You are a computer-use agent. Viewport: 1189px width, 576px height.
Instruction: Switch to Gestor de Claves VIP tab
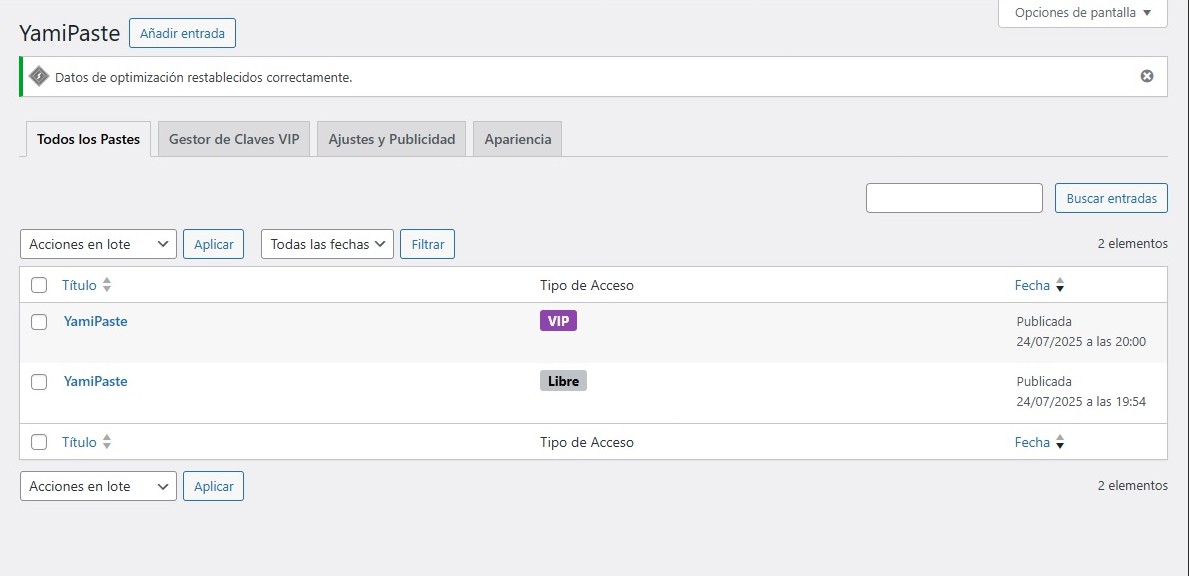(x=234, y=139)
